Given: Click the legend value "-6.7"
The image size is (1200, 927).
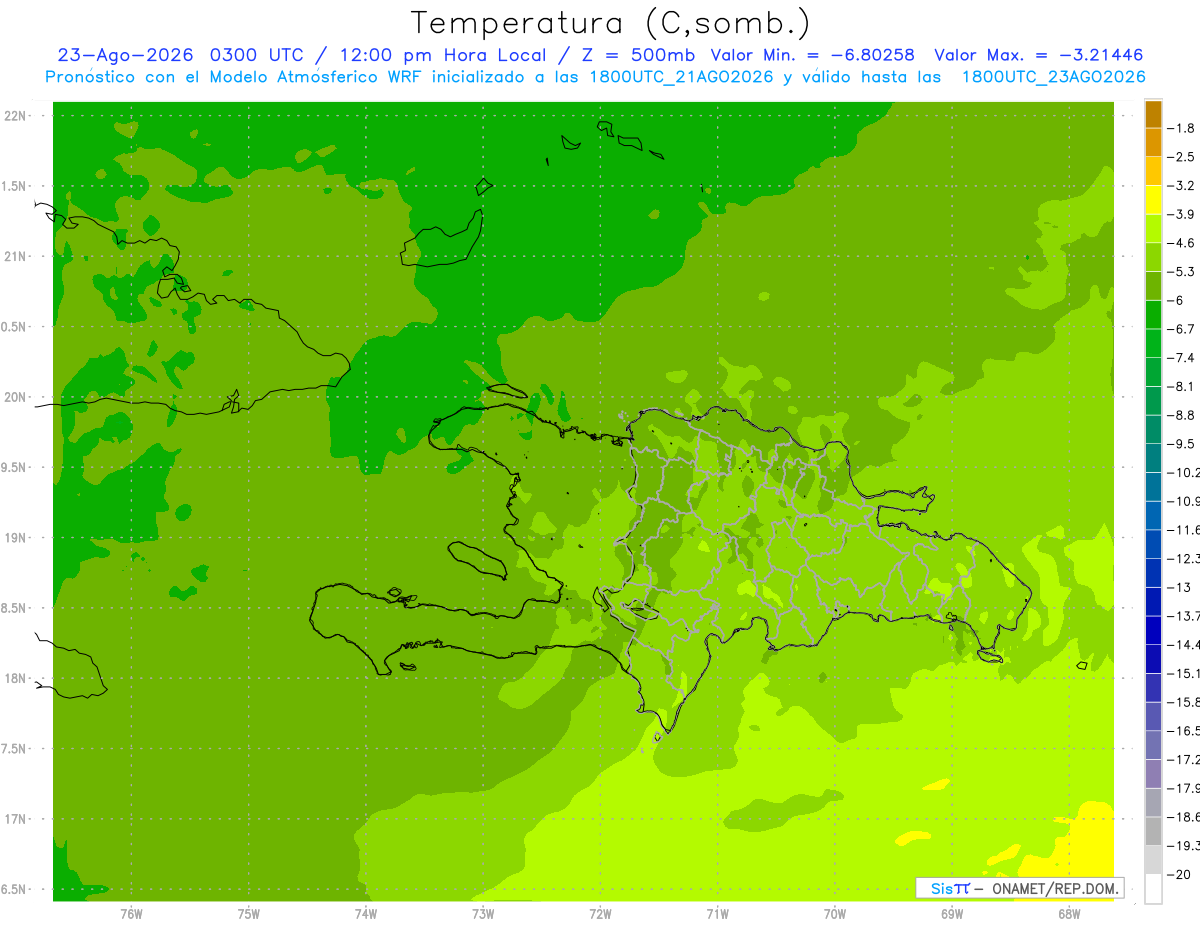Looking at the screenshot, I should tap(1181, 329).
